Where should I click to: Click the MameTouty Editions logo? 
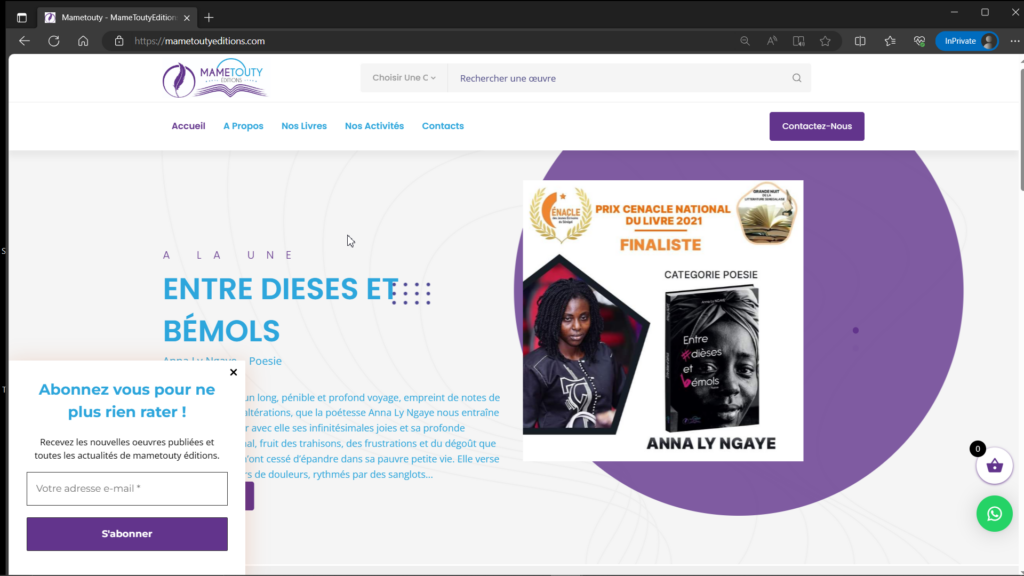(215, 79)
